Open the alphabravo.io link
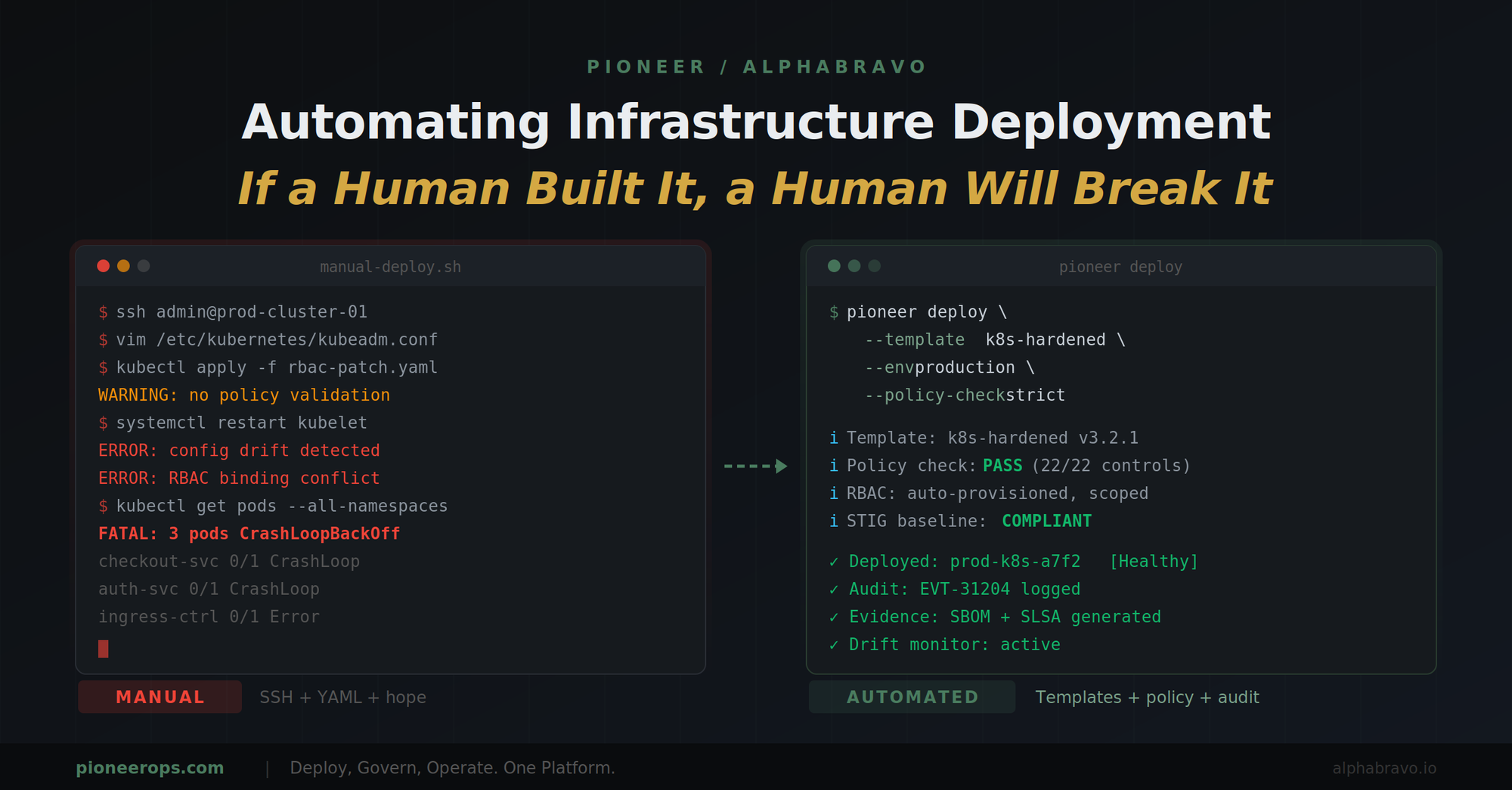1512x790 pixels. click(1384, 768)
